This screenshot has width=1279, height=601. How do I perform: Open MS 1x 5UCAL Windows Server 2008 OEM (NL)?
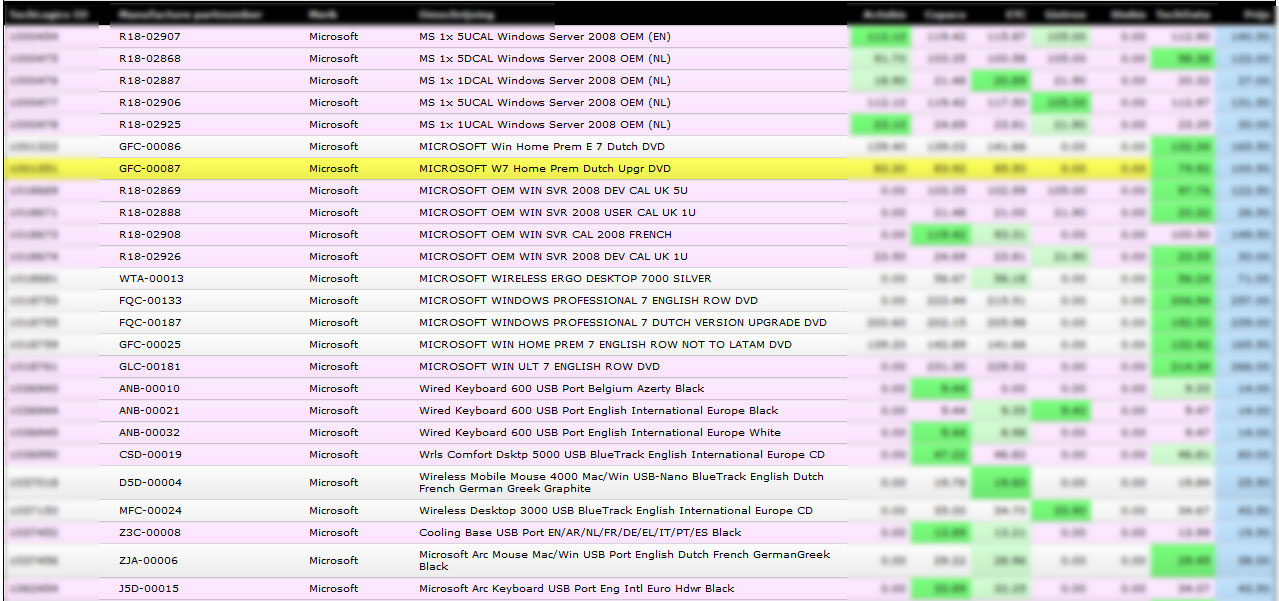point(545,103)
